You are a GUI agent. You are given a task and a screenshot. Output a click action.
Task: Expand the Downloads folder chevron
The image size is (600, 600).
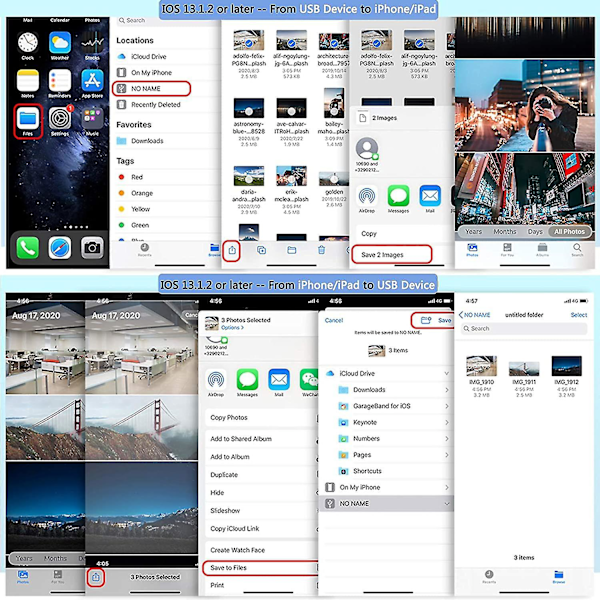click(447, 390)
